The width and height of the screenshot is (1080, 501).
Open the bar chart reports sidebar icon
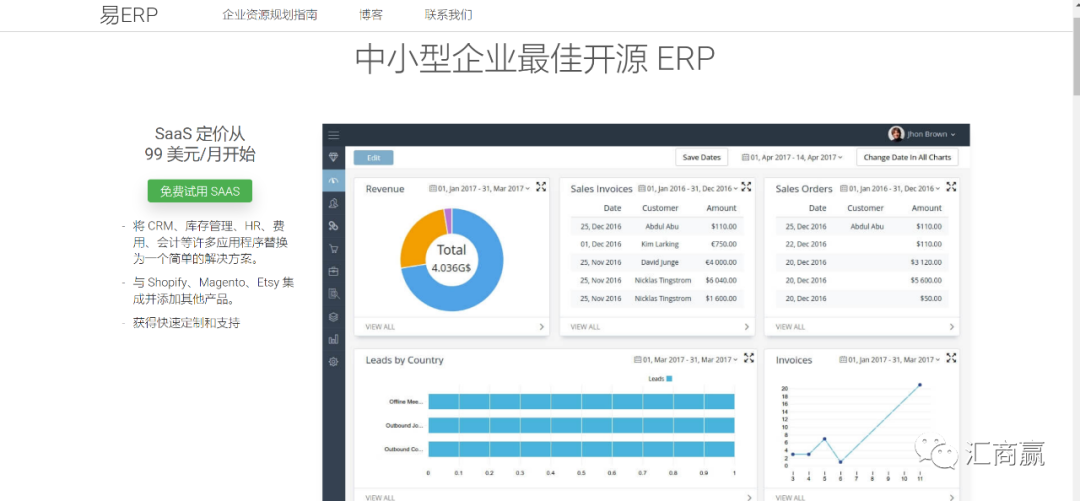pos(334,339)
